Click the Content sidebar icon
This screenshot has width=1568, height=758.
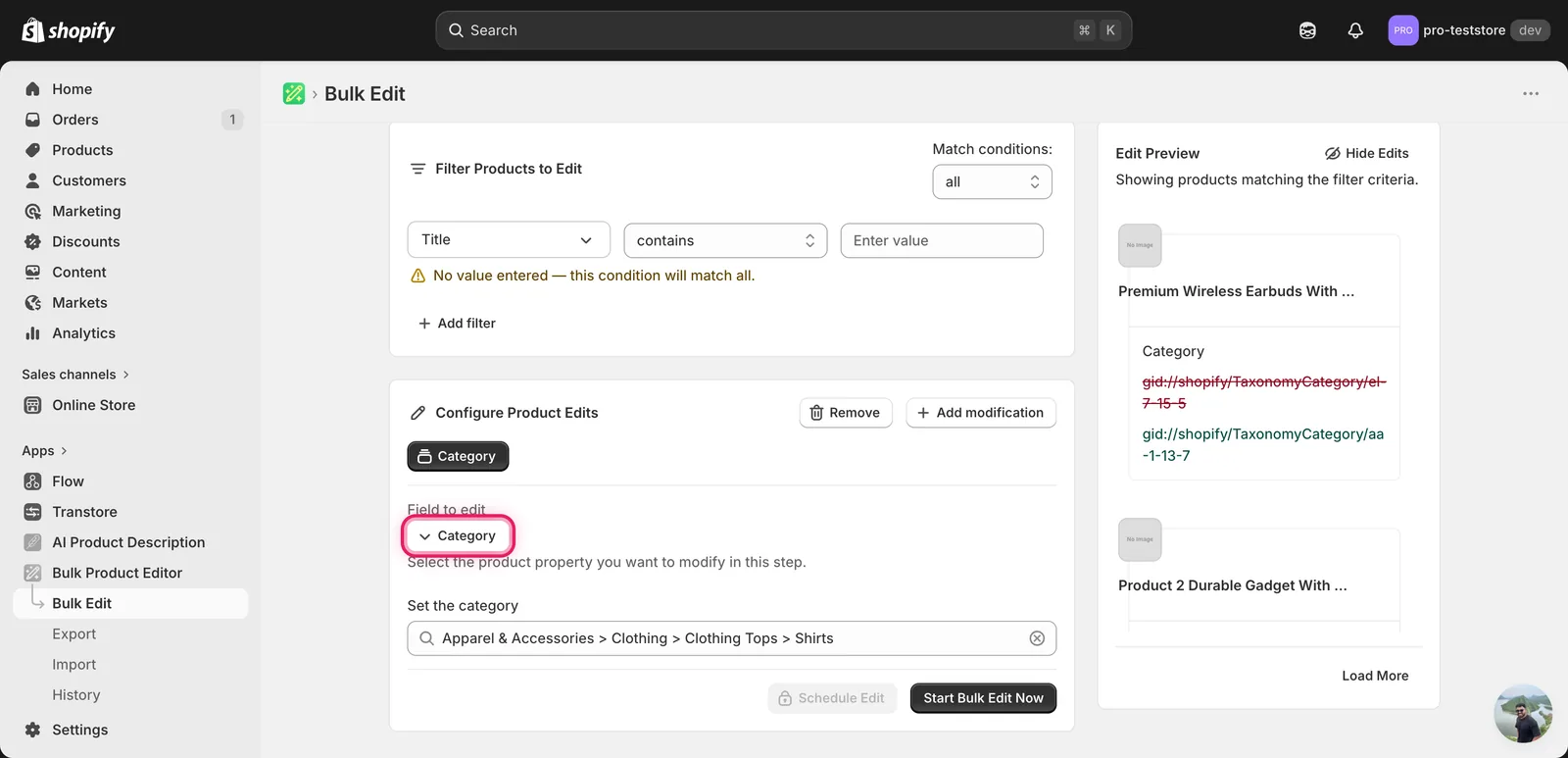point(32,272)
